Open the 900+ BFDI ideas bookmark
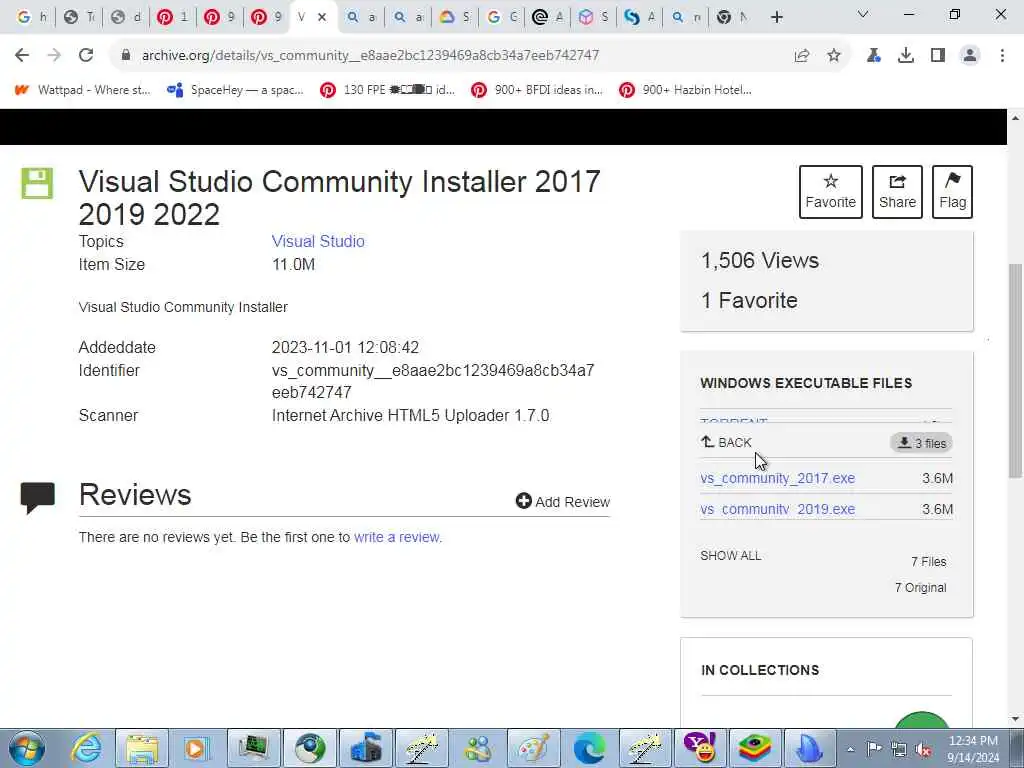Viewport: 1024px width, 768px height. click(x=537, y=90)
